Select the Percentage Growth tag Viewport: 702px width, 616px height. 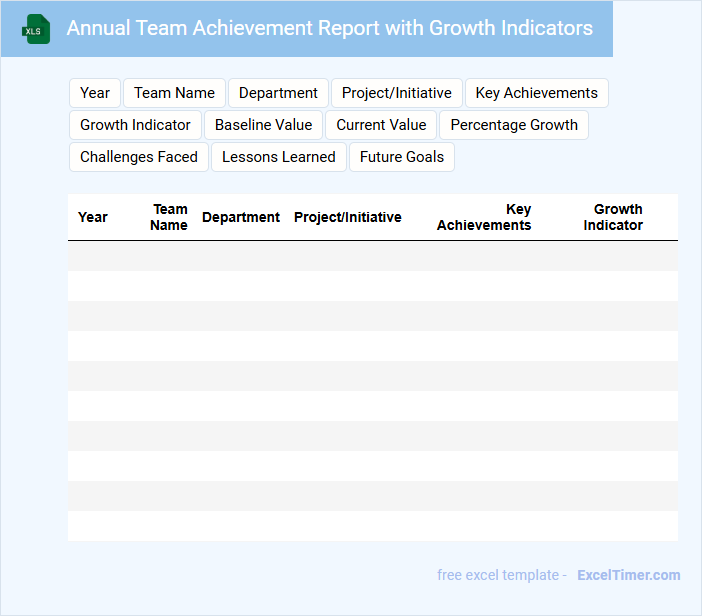coord(514,125)
